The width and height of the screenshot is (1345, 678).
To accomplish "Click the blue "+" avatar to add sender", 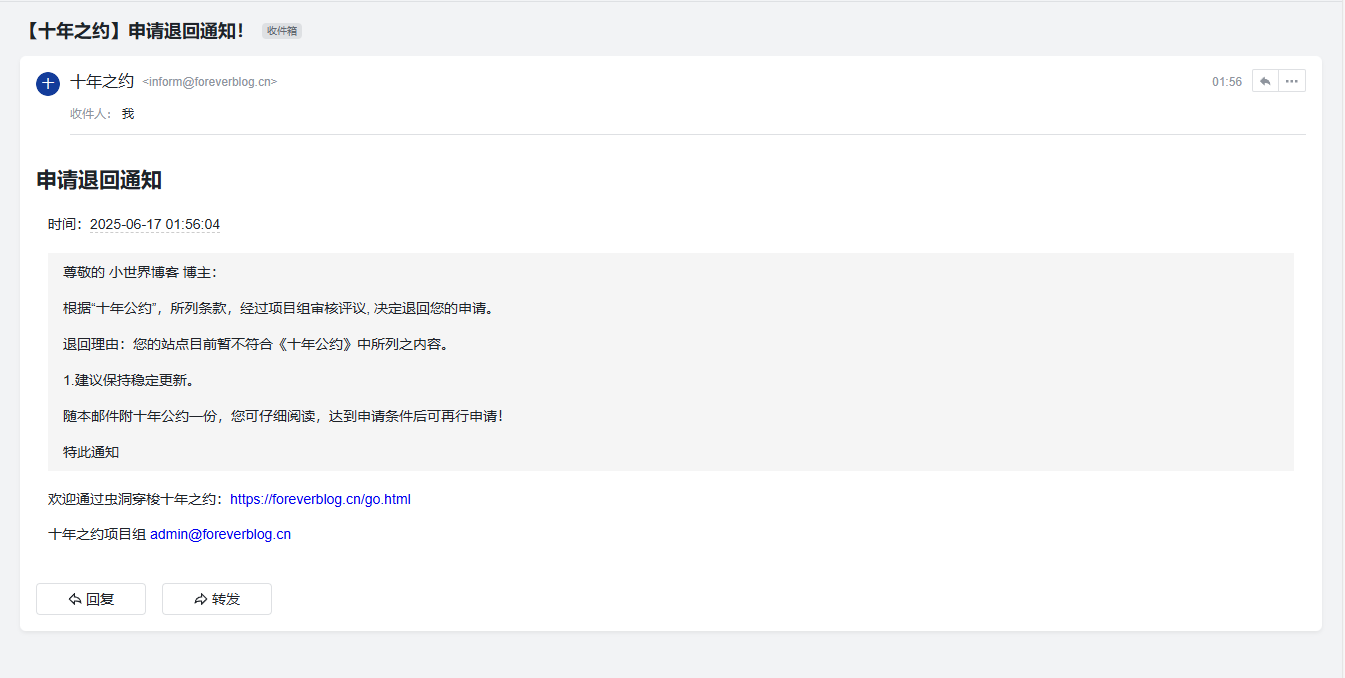I will tap(47, 84).
